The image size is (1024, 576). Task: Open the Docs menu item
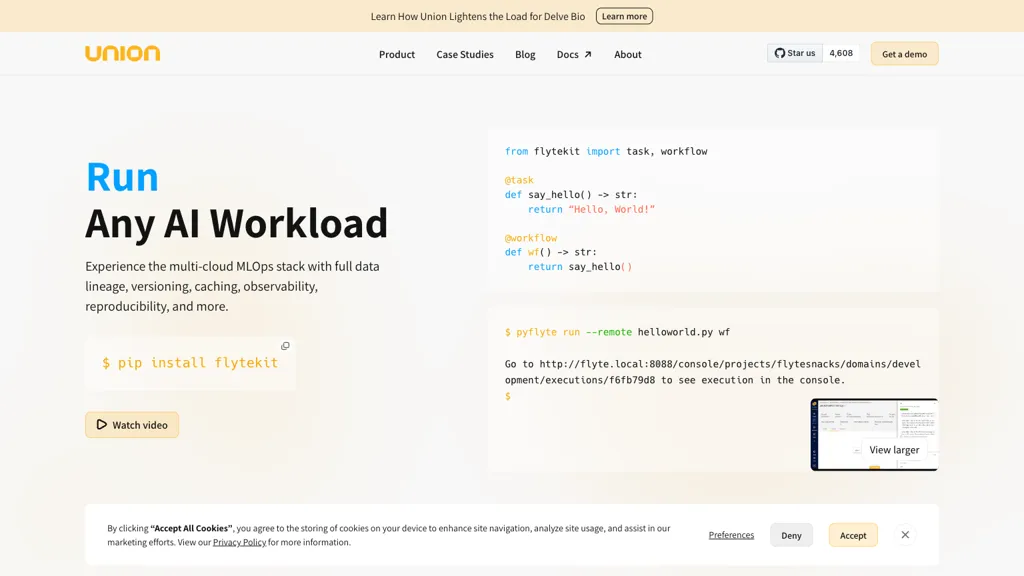pos(568,54)
